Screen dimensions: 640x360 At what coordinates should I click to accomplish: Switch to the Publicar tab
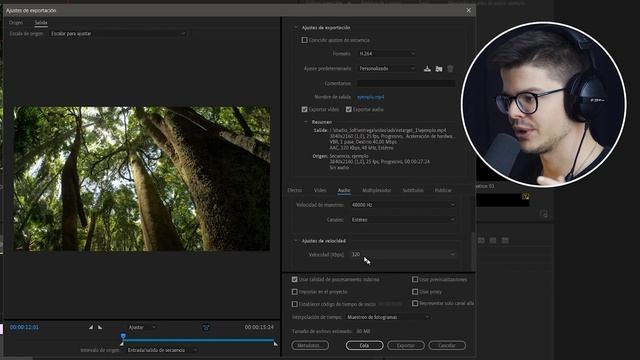click(443, 190)
